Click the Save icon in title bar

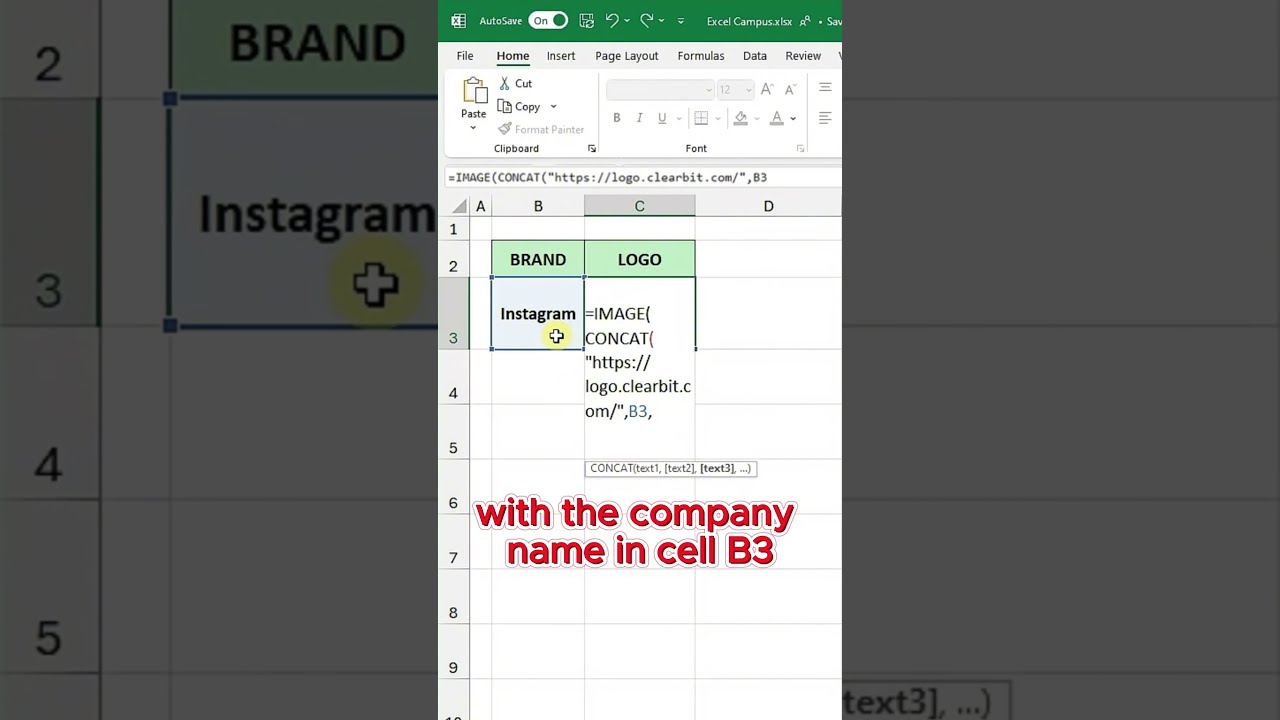click(x=587, y=20)
